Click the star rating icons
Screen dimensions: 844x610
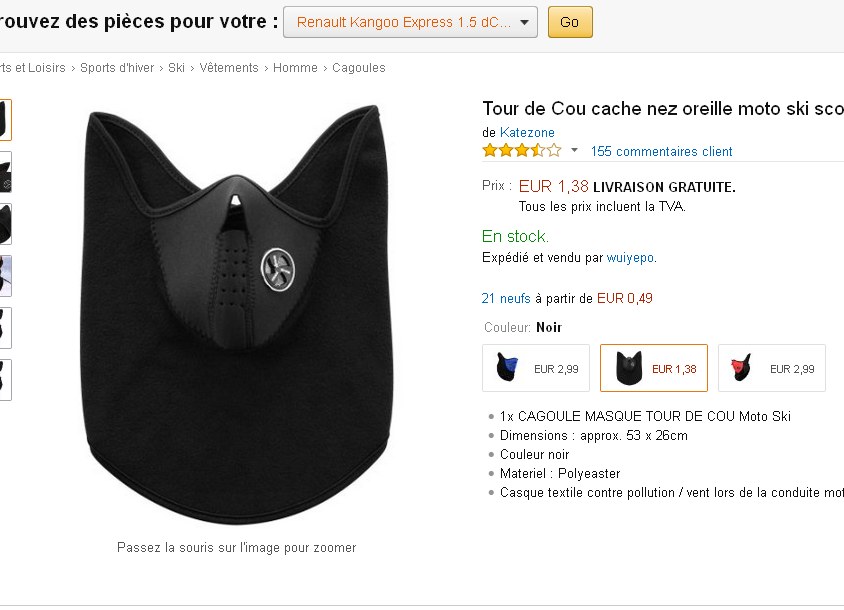pyautogui.click(x=521, y=151)
